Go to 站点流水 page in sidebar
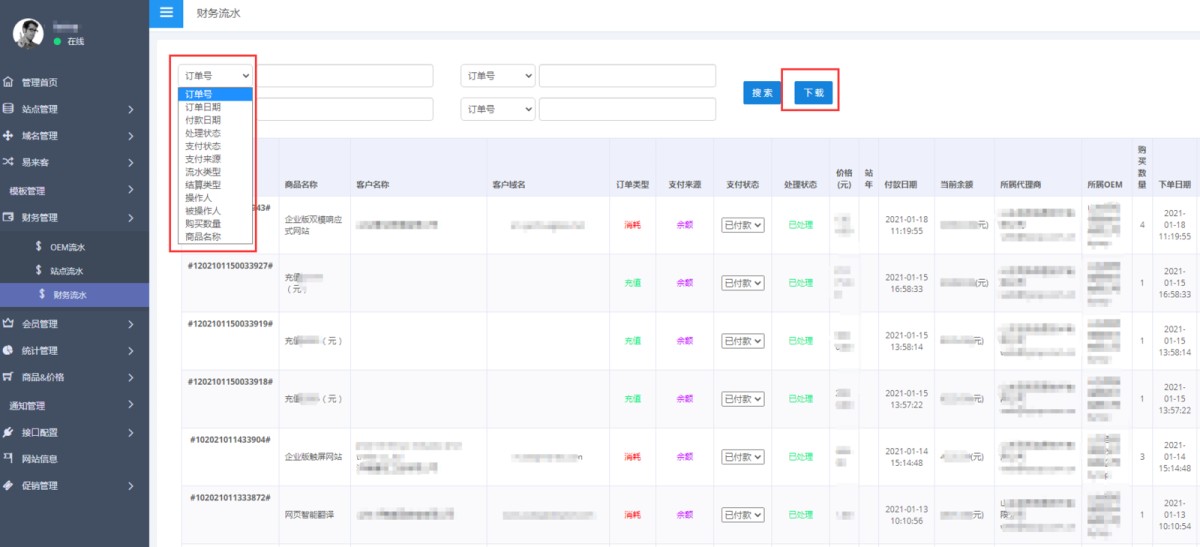 point(67,271)
